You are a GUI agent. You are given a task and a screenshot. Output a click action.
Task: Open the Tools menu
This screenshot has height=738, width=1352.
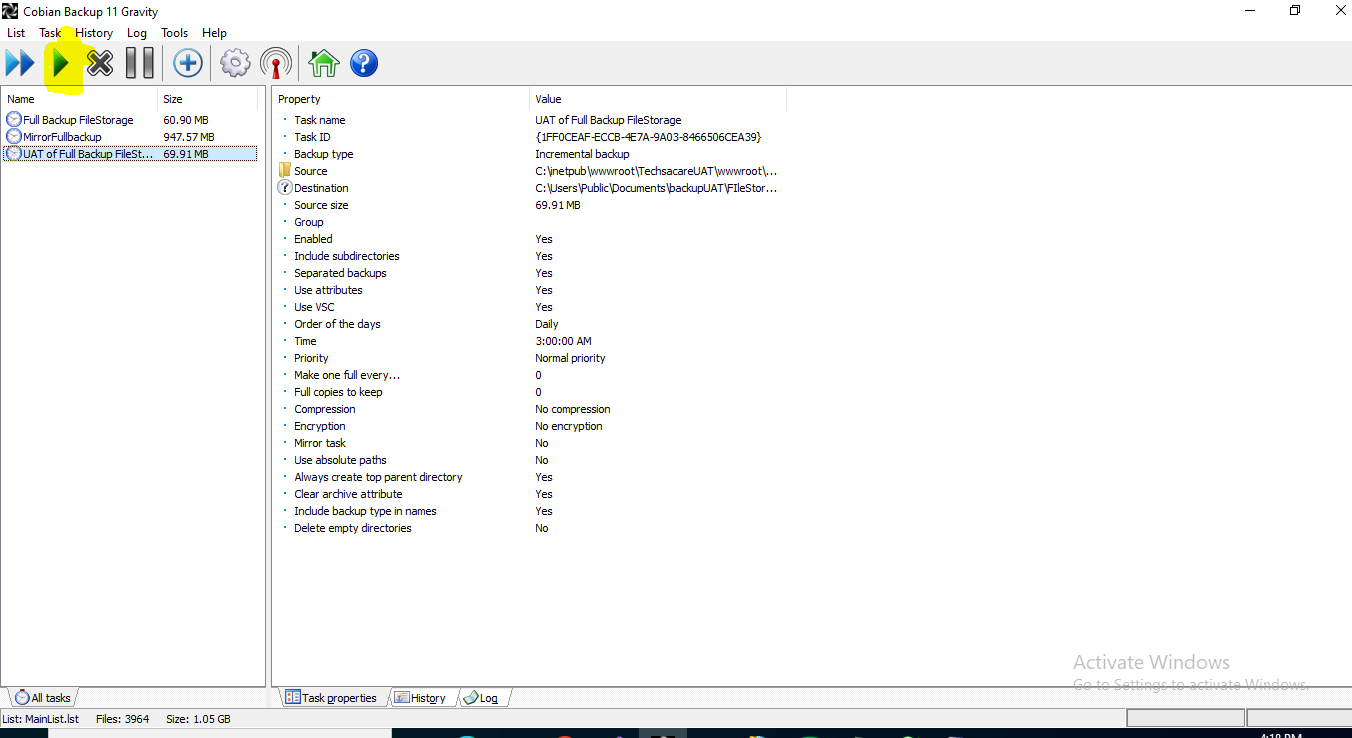click(174, 33)
